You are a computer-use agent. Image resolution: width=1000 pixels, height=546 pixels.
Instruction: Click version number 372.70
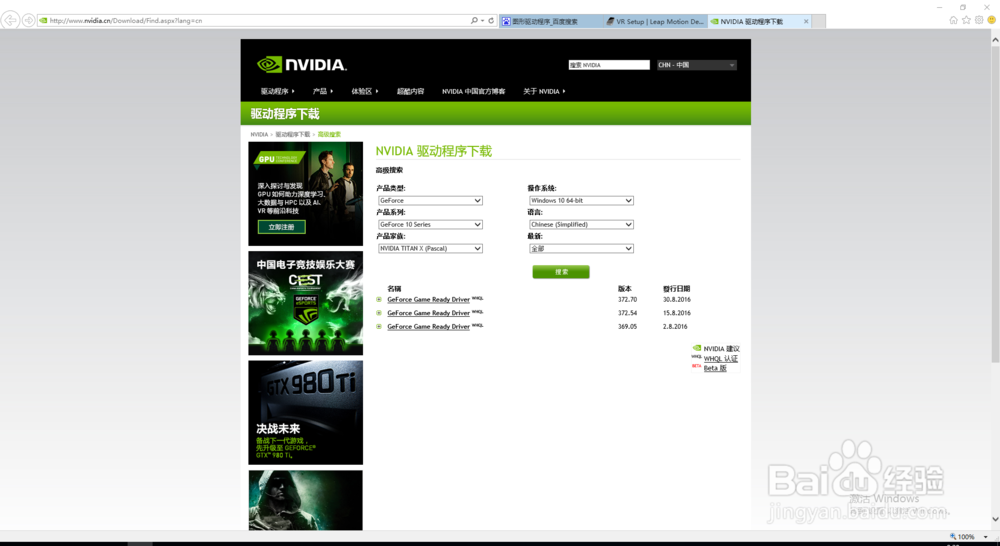[627, 299]
